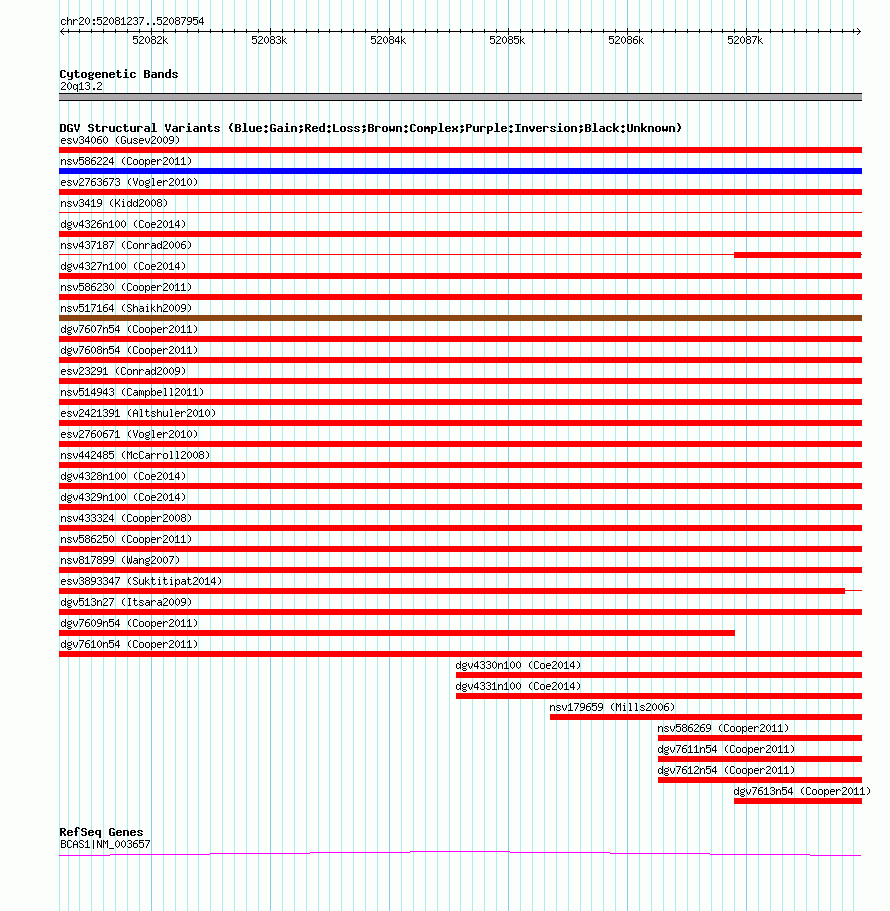Click nsv586269 (Cooper2011) label
The height and width of the screenshot is (911, 890).
(x=723, y=727)
